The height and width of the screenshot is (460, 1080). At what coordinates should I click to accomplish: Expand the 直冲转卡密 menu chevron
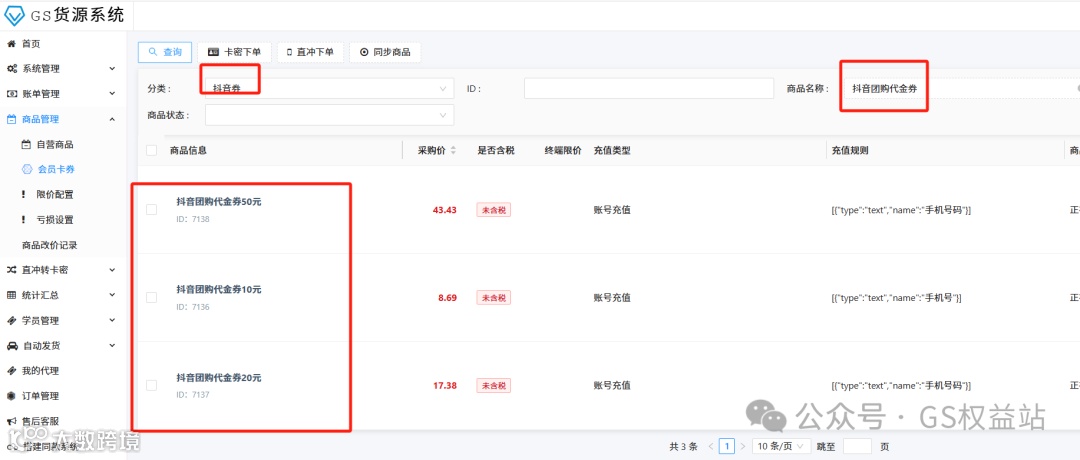pyautogui.click(x=112, y=270)
